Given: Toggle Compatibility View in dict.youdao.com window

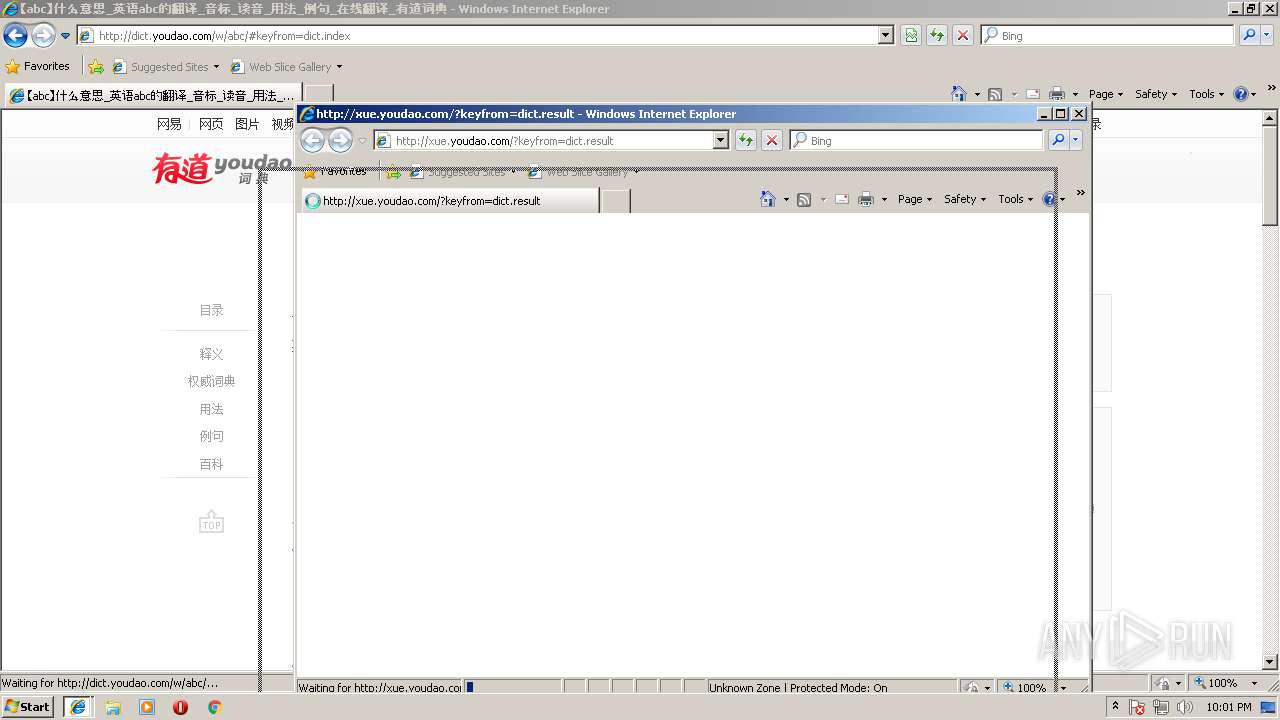Looking at the screenshot, I should tap(911, 35).
